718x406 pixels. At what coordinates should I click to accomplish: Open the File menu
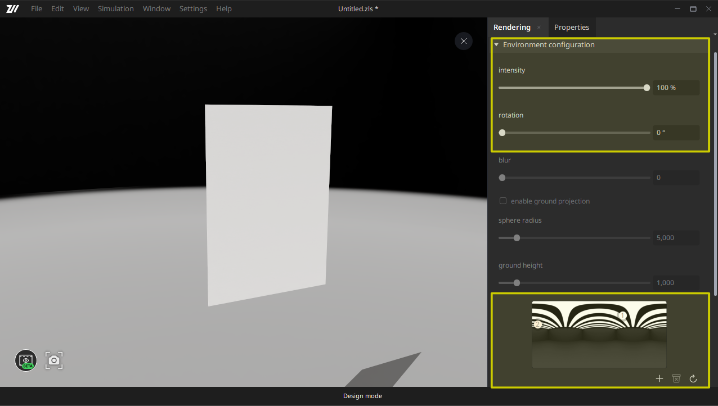[x=36, y=8]
